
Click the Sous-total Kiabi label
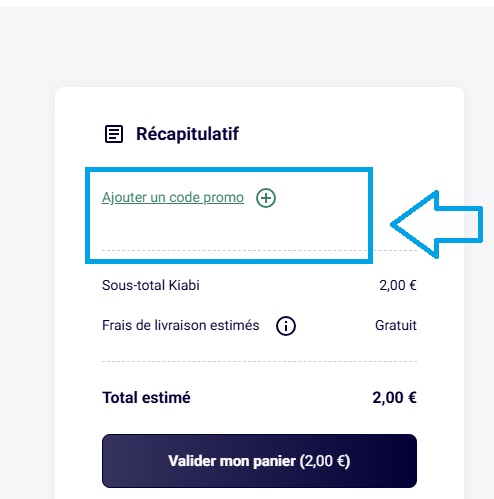(151, 285)
